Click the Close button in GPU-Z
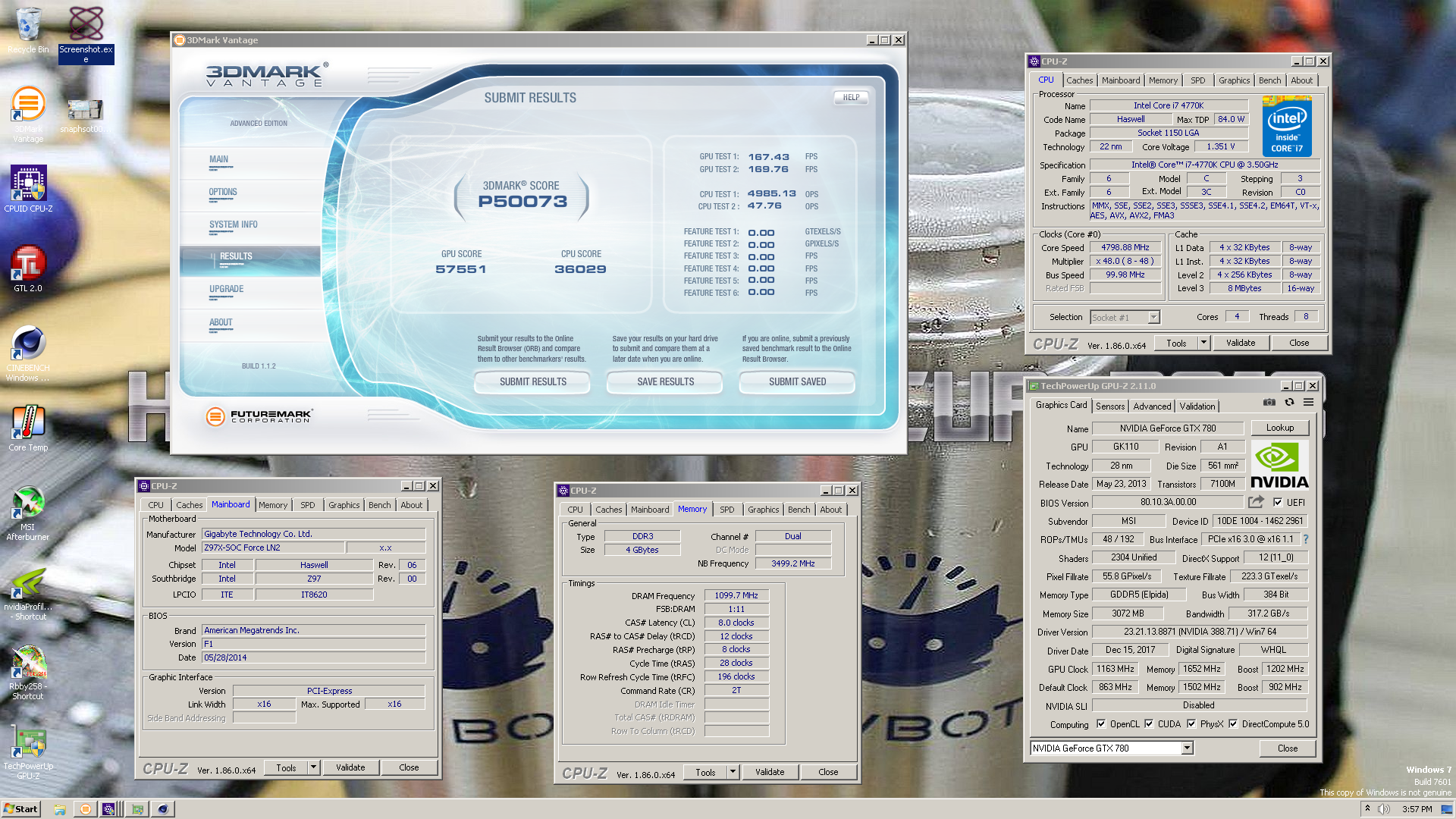This screenshot has height=819, width=1456. [1287, 748]
